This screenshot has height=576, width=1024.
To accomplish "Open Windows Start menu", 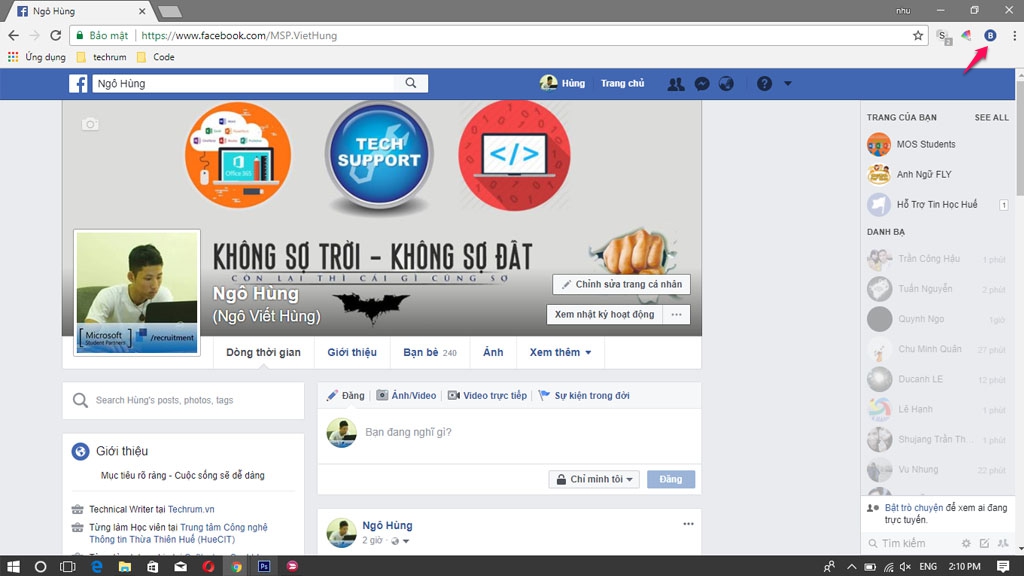I will click(x=13, y=566).
